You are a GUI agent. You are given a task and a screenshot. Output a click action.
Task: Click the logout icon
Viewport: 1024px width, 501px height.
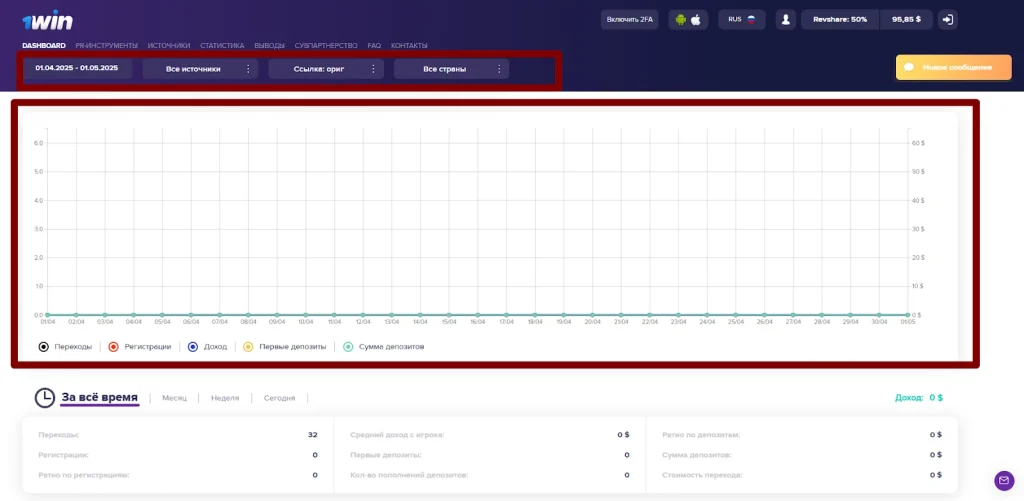(x=948, y=20)
